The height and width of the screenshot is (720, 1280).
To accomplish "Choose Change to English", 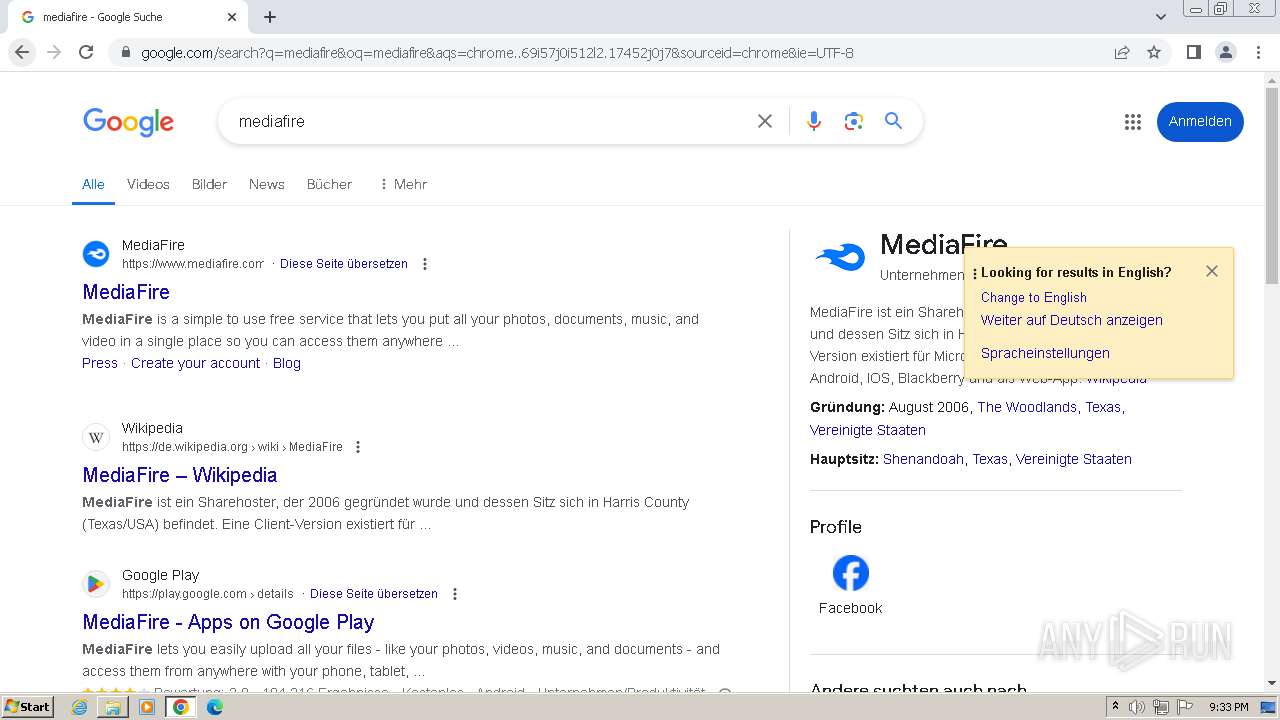I will pyautogui.click(x=1034, y=297).
